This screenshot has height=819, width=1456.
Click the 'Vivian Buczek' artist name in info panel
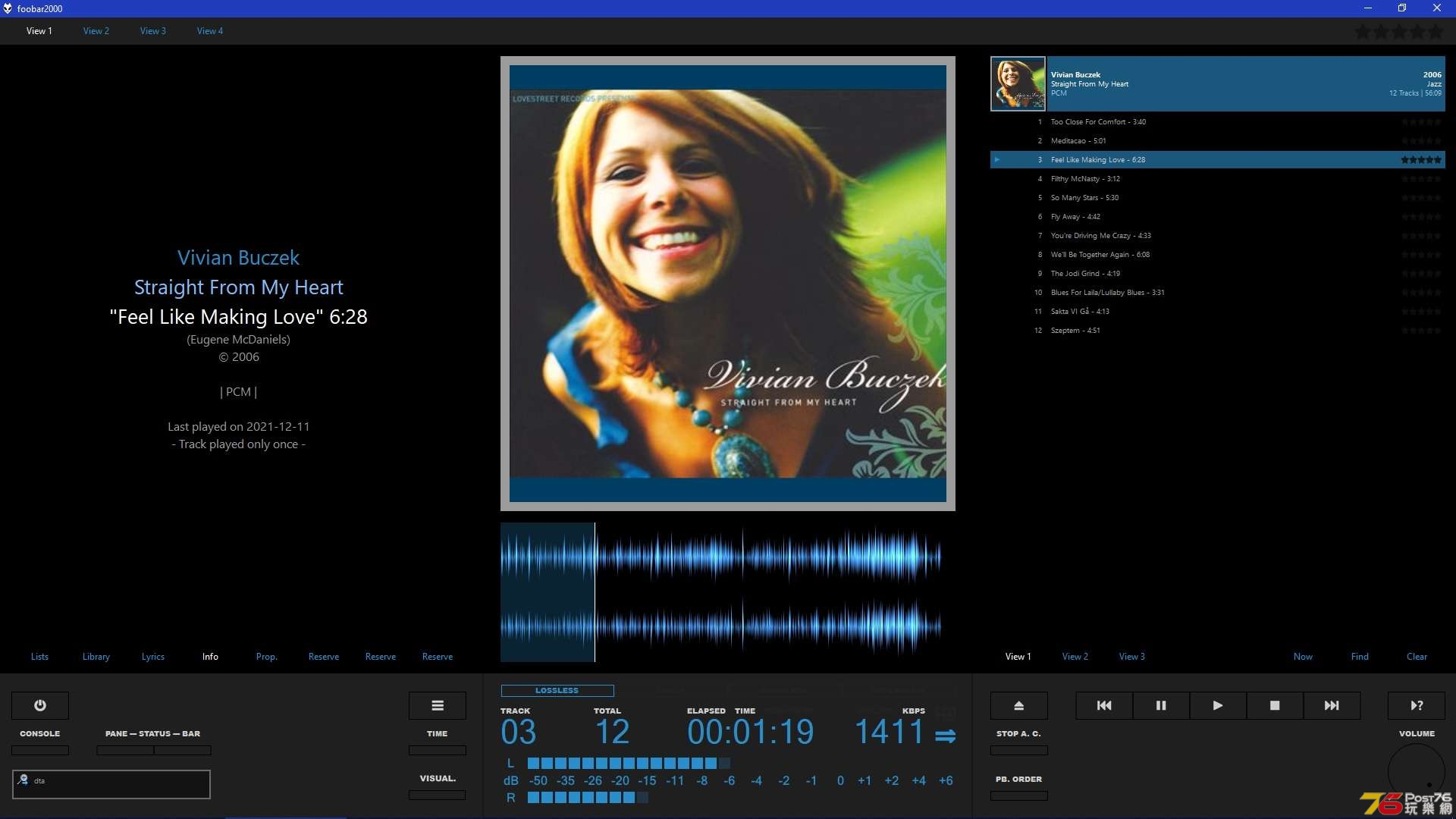(x=238, y=258)
